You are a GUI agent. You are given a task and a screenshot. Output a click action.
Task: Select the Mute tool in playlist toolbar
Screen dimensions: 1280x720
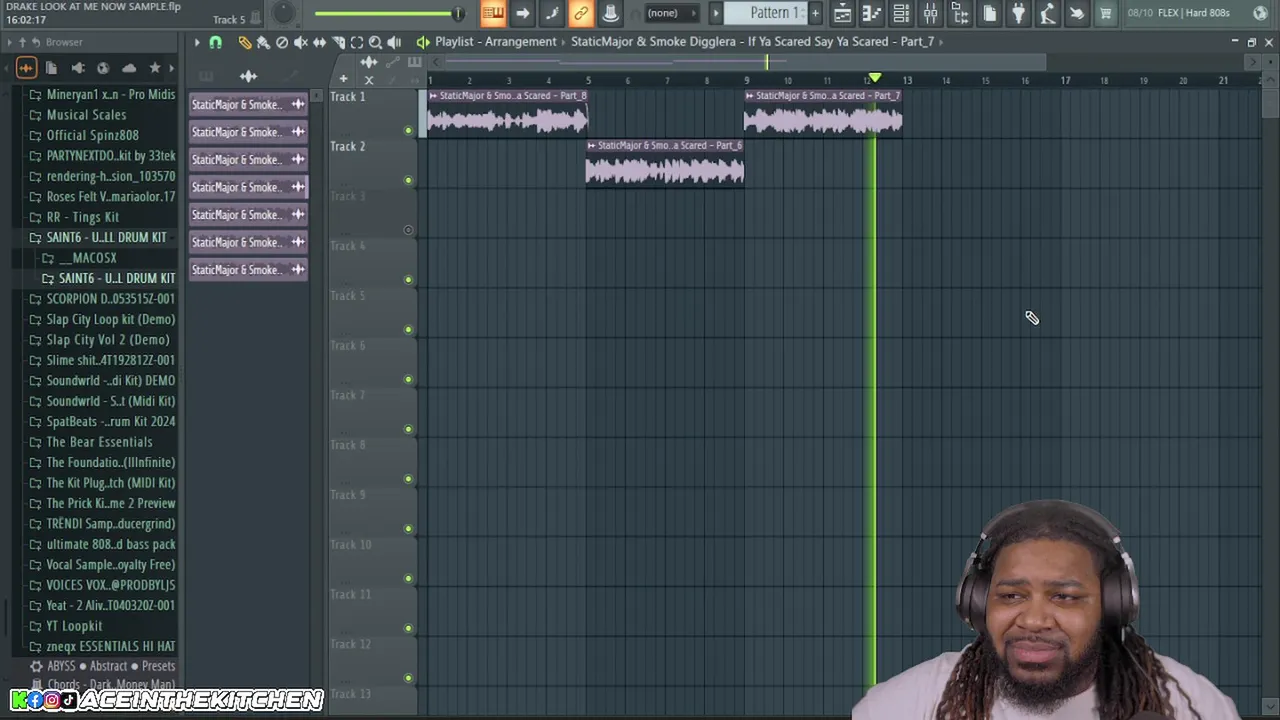(301, 42)
